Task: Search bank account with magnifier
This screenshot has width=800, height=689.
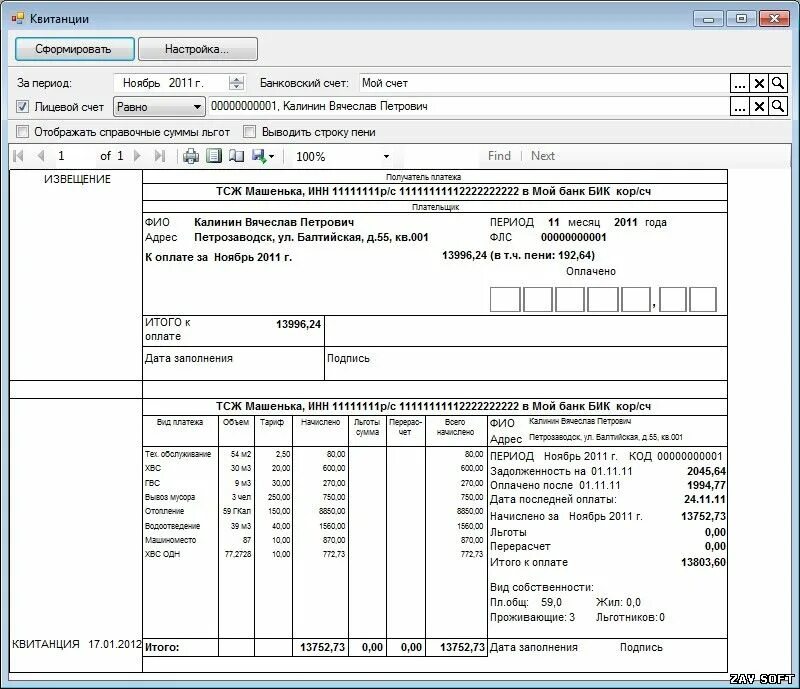Action: click(x=778, y=83)
